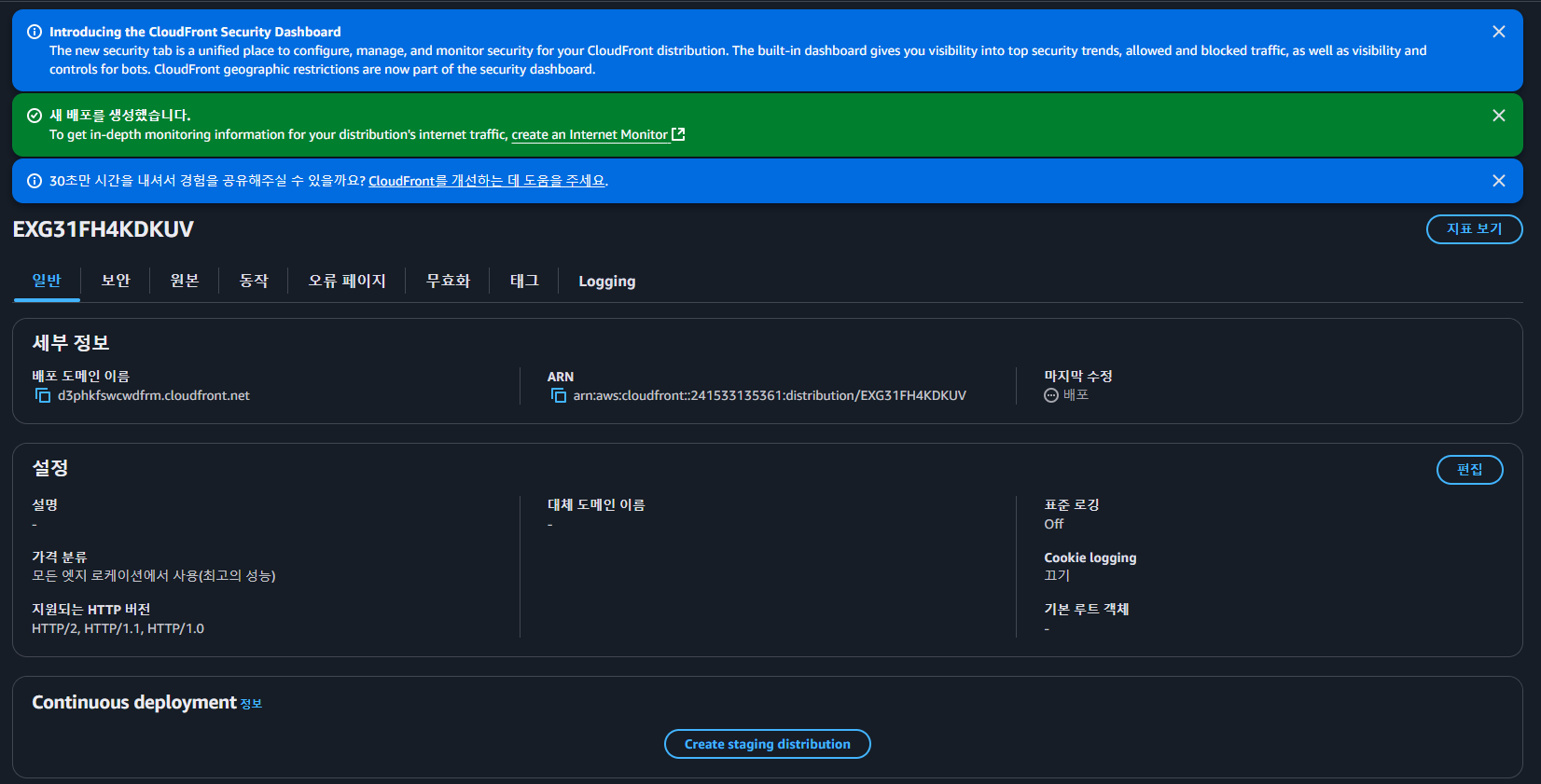Click the 지원되는 HTTP 버전 label
This screenshot has width=1541, height=784.
coord(91,609)
